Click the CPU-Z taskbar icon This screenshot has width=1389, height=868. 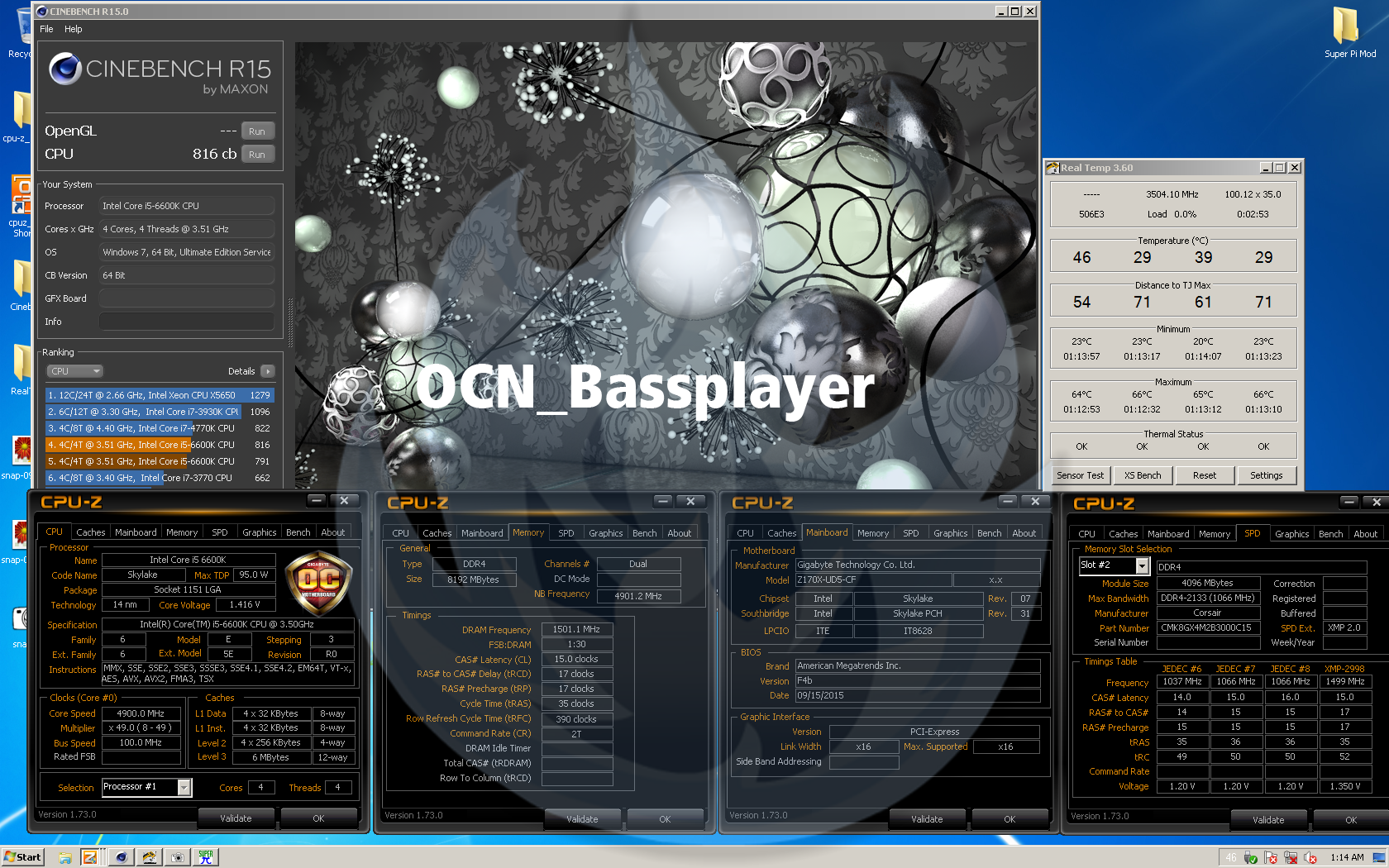click(90, 857)
